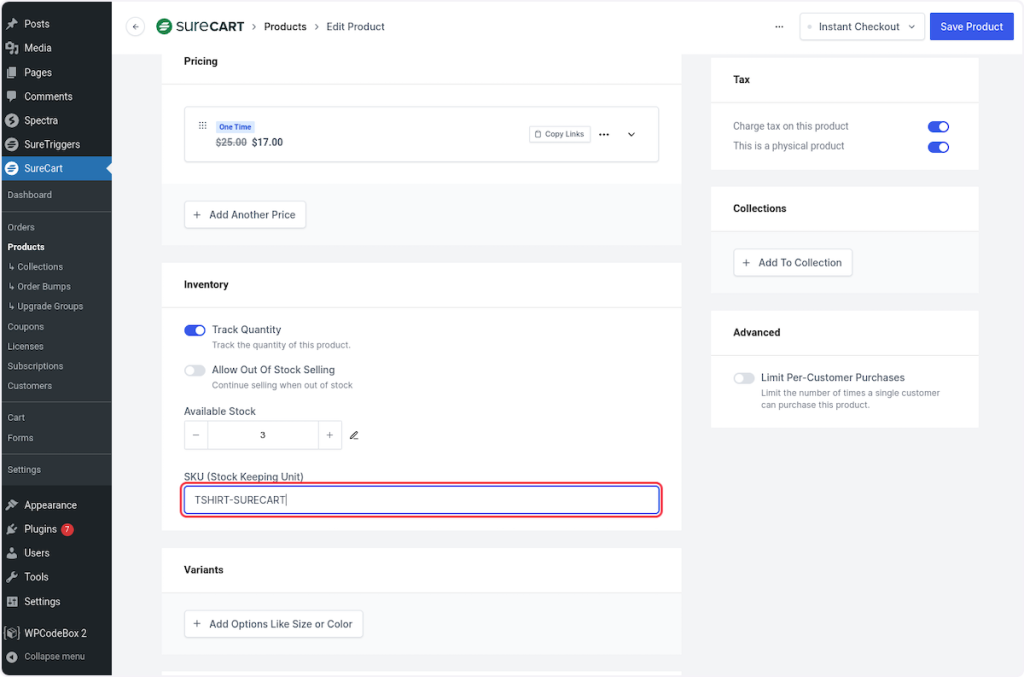Go to Plugins in the admin menu

pos(41,529)
